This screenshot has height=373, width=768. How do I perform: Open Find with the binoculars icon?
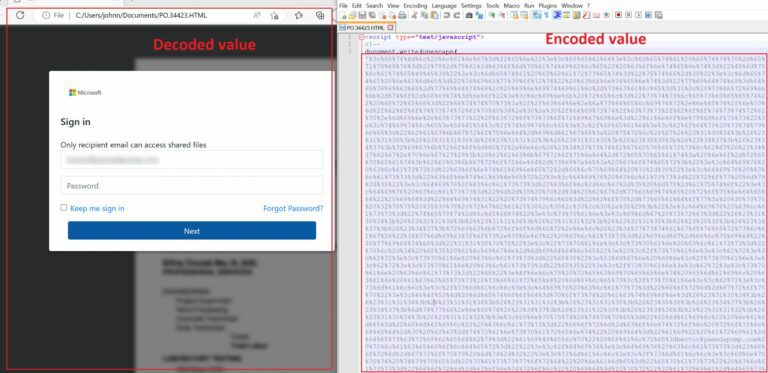[x=469, y=16]
